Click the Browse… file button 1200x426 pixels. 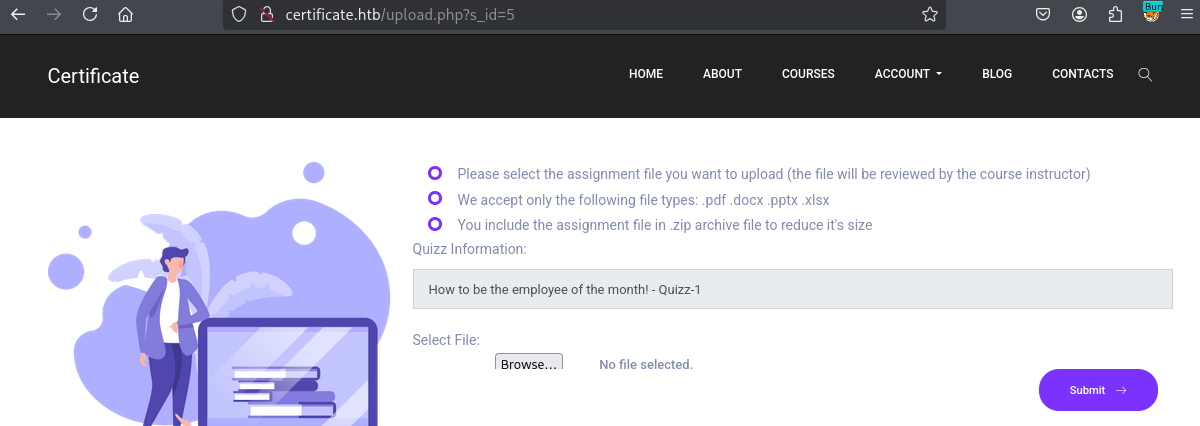click(x=529, y=363)
